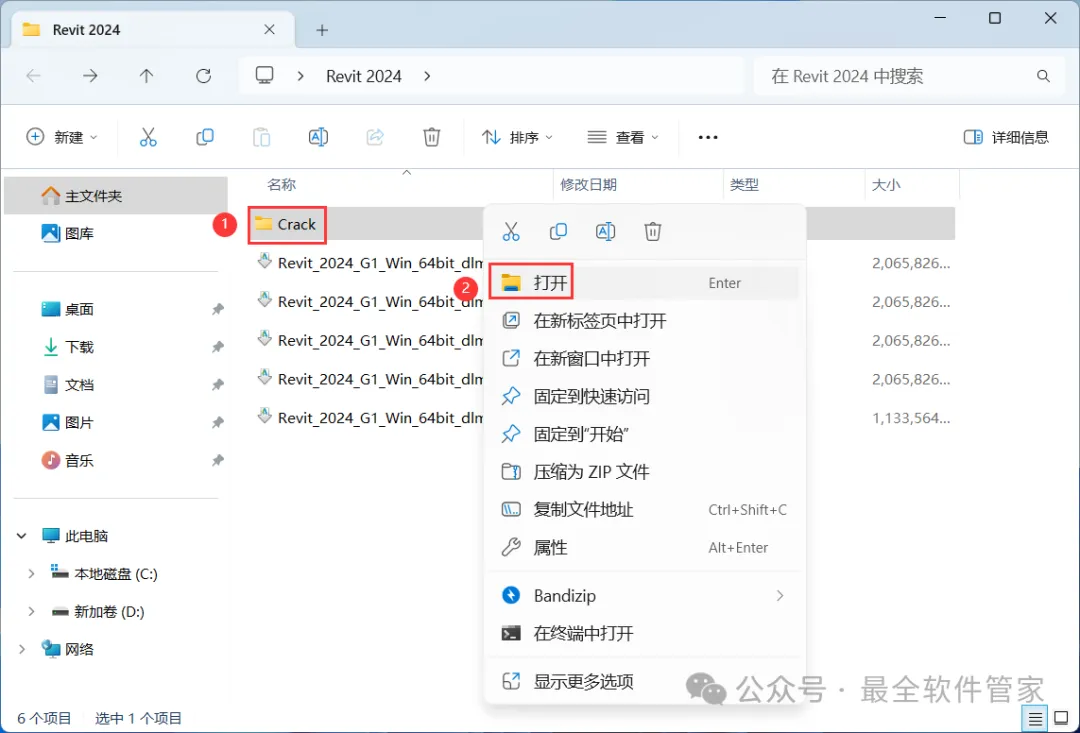Screen dimensions: 1080x733
Task: Choose 固定到快速访问
Action: click(x=645, y=396)
